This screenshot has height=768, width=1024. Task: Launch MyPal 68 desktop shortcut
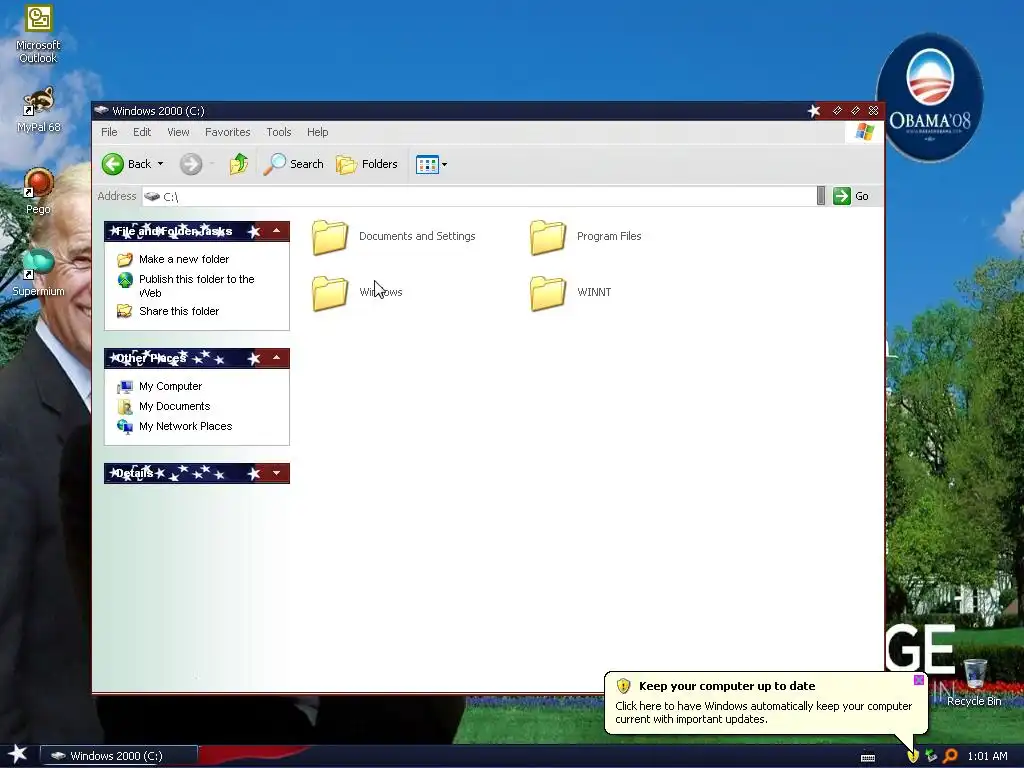tap(38, 110)
